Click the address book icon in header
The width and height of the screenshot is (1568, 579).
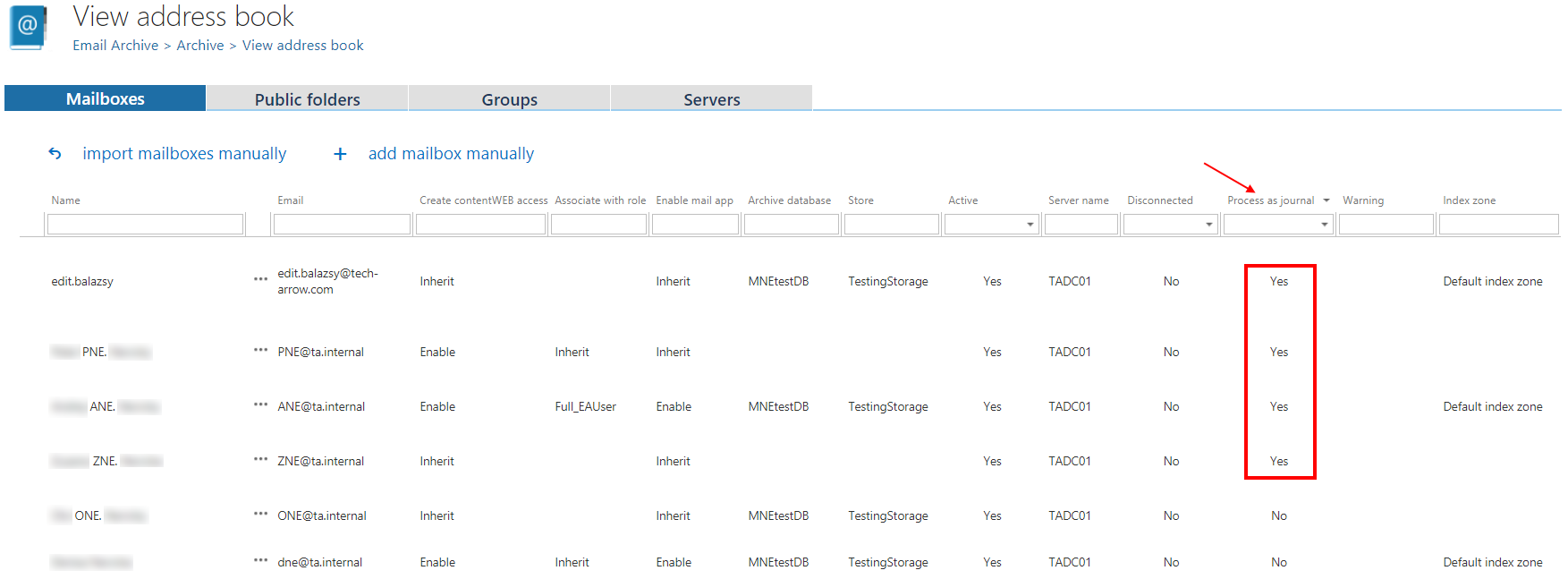point(28,27)
